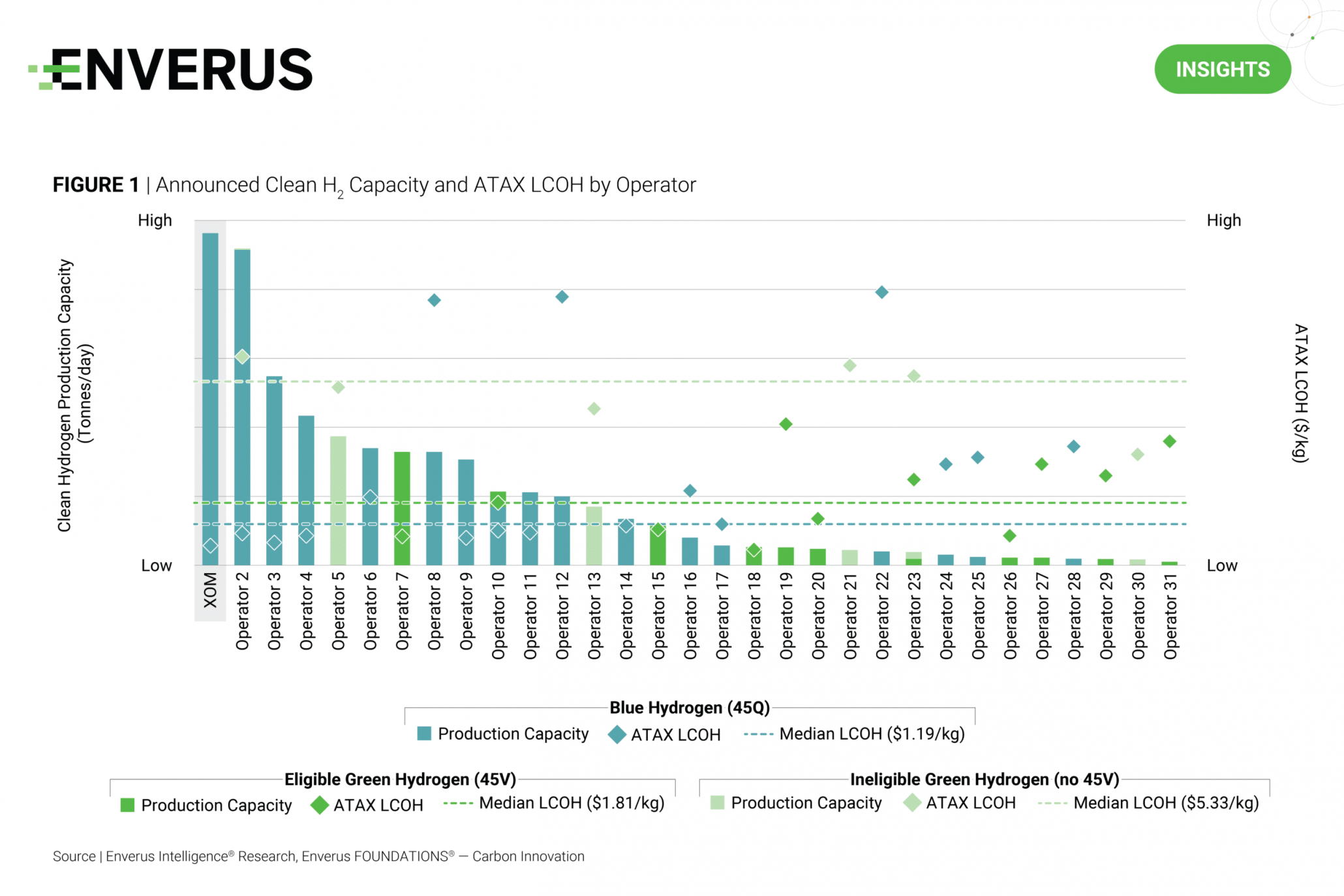
Task: Click the tallest teal XOM capacity bar
Action: point(211,398)
